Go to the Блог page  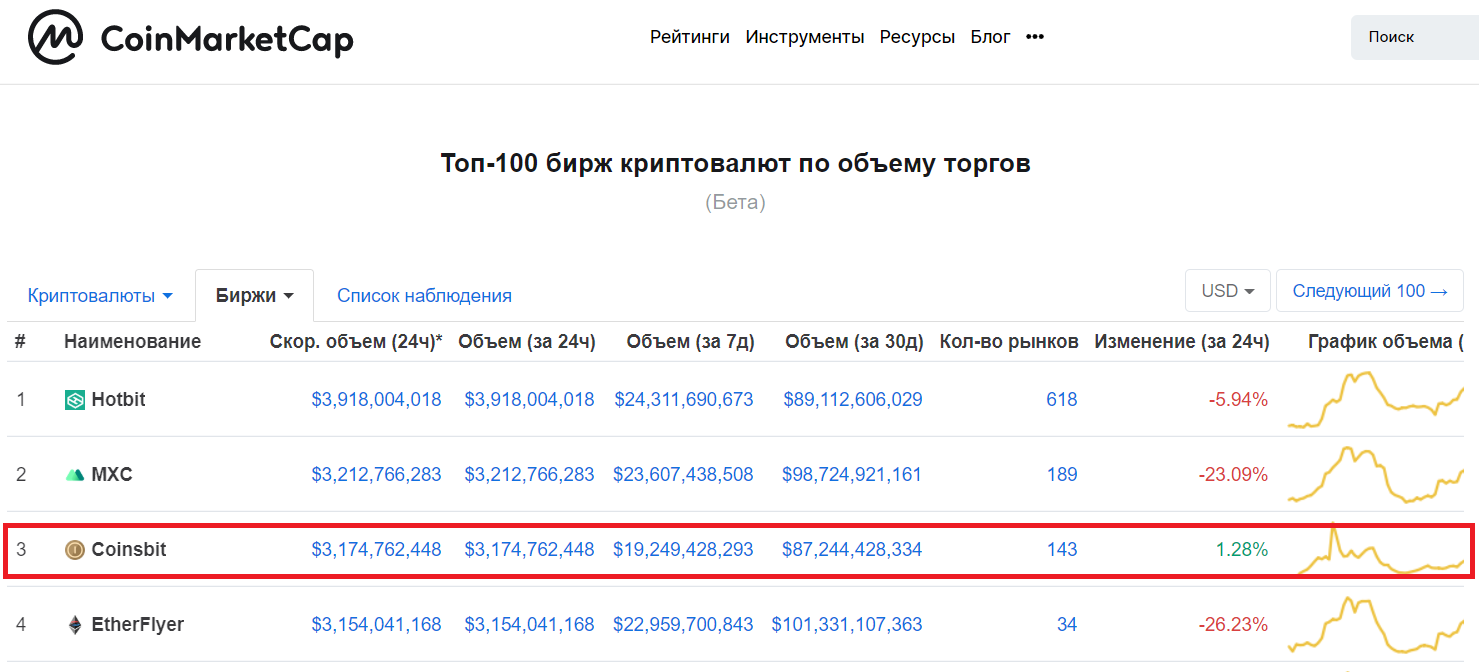coord(990,37)
